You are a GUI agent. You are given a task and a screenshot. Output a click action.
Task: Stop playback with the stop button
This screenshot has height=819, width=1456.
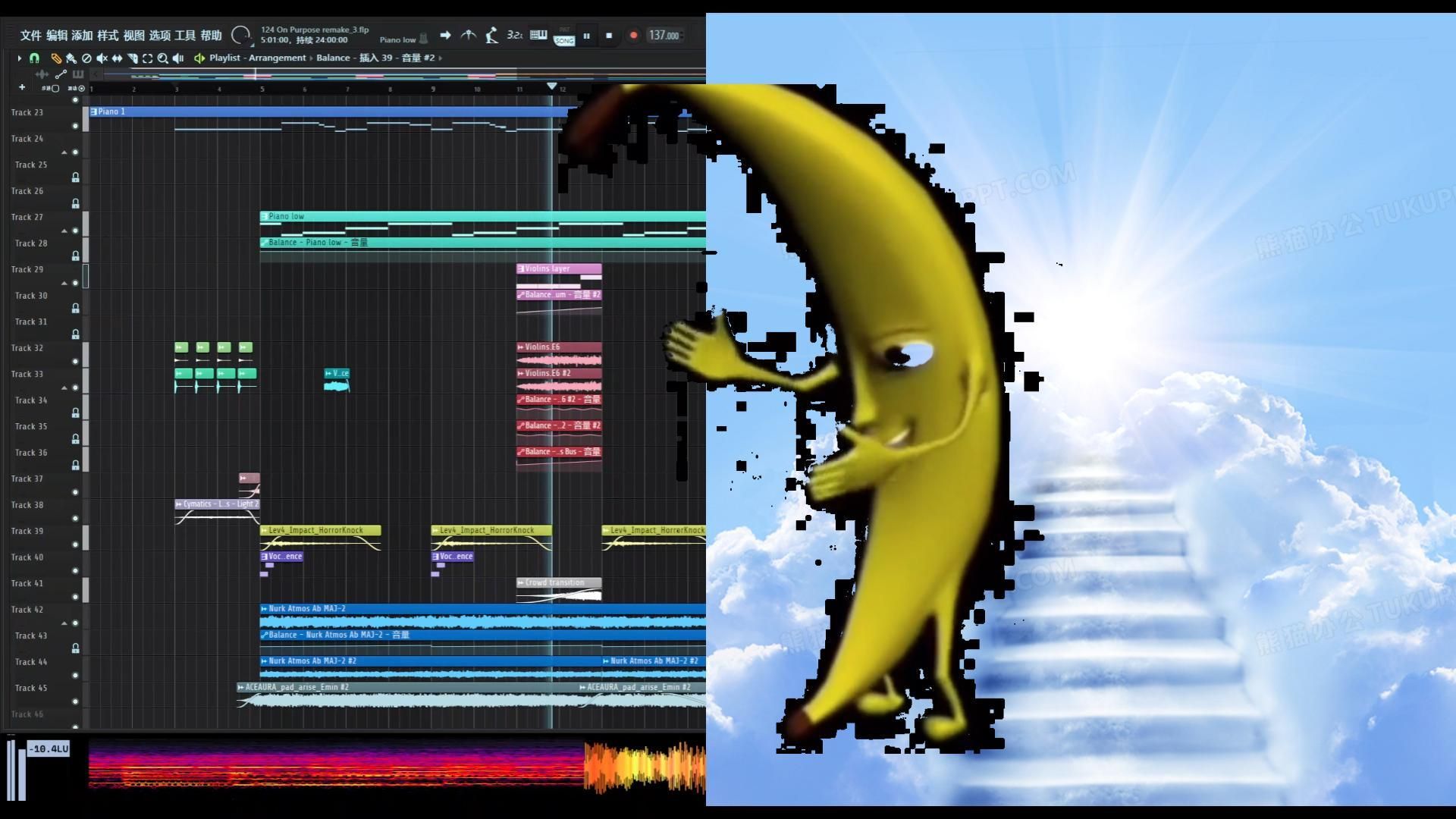click(609, 36)
